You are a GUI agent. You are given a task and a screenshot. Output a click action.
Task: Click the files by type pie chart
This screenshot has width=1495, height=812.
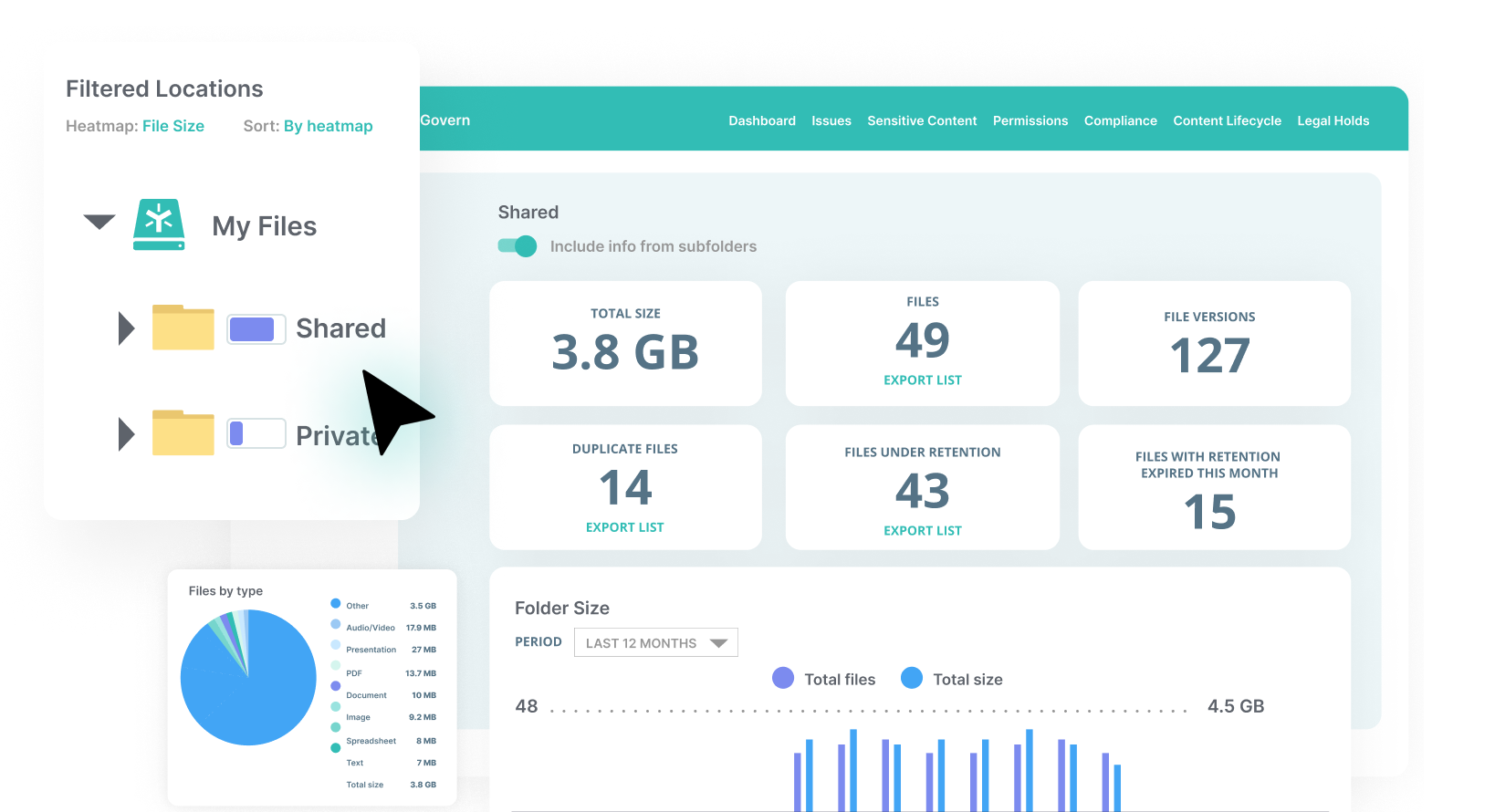coord(248,678)
